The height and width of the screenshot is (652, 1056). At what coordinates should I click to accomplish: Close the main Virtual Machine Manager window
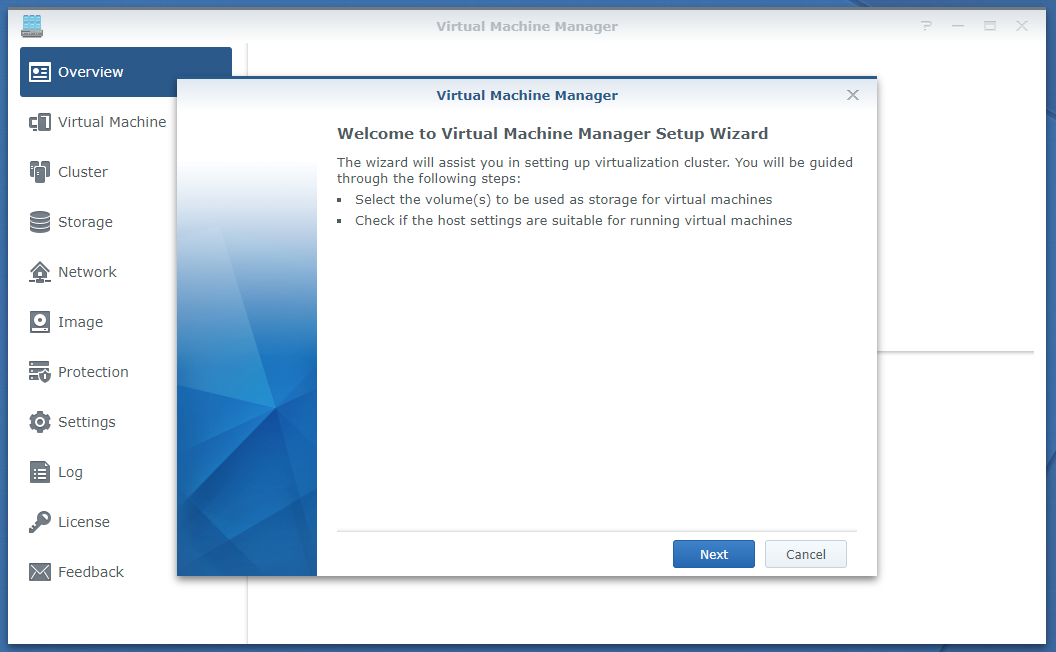click(x=1022, y=26)
